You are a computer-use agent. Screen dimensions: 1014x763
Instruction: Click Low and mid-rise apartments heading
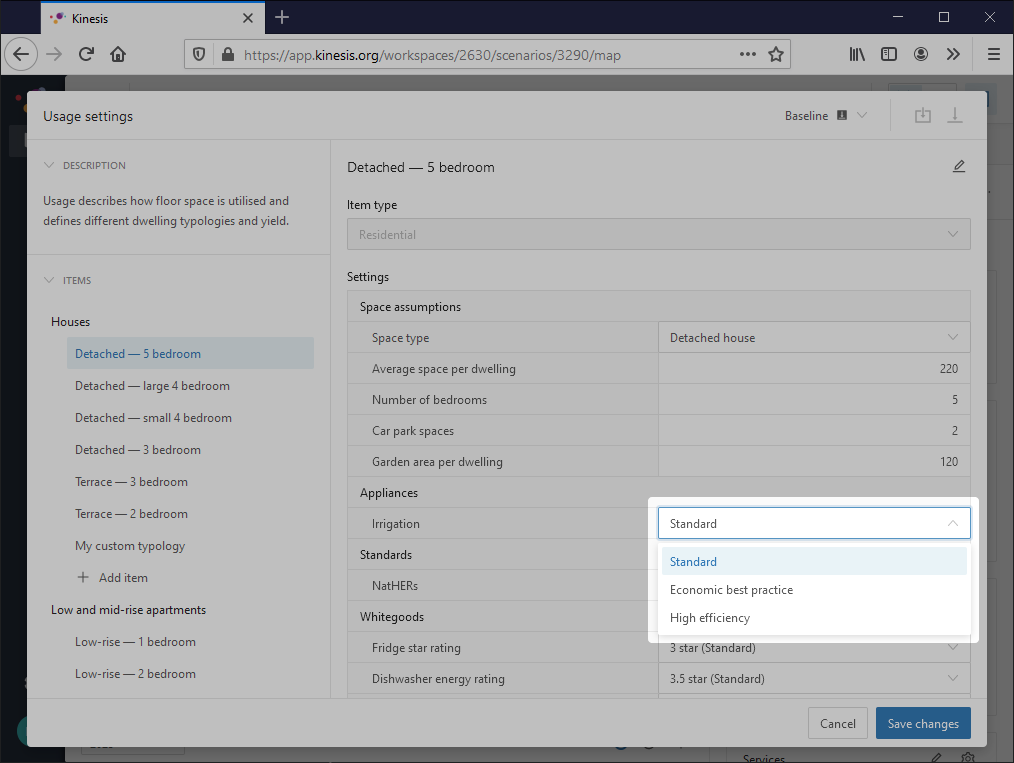[x=128, y=610]
